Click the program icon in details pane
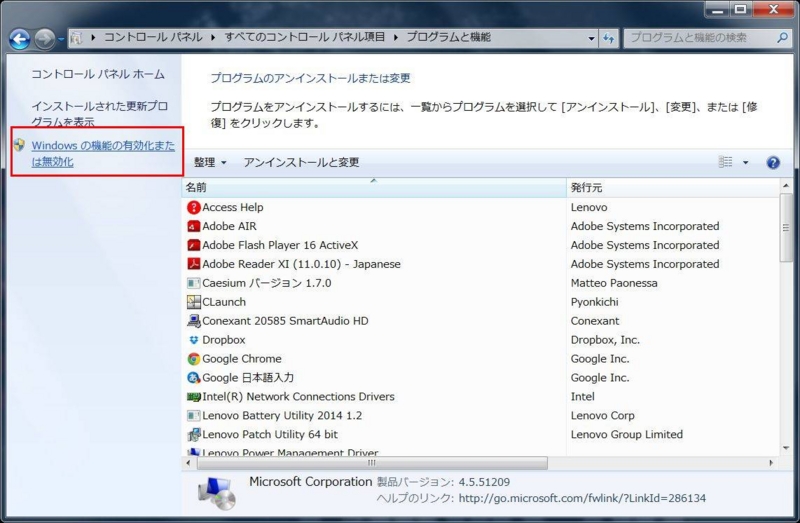 (217, 493)
